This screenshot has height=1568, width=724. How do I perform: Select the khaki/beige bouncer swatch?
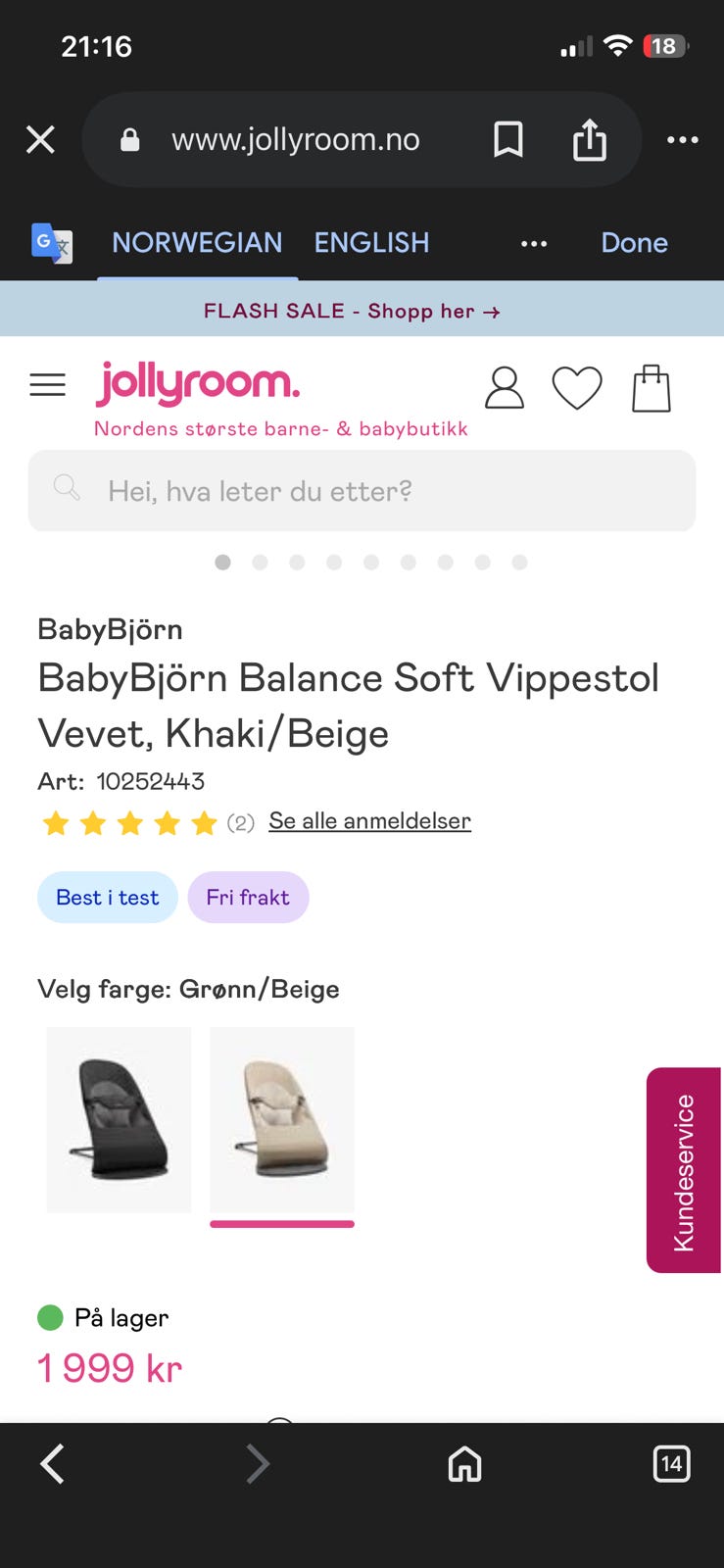282,1119
